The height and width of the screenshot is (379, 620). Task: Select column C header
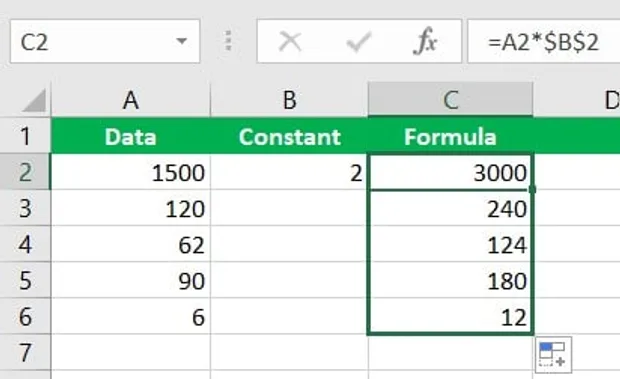450,100
